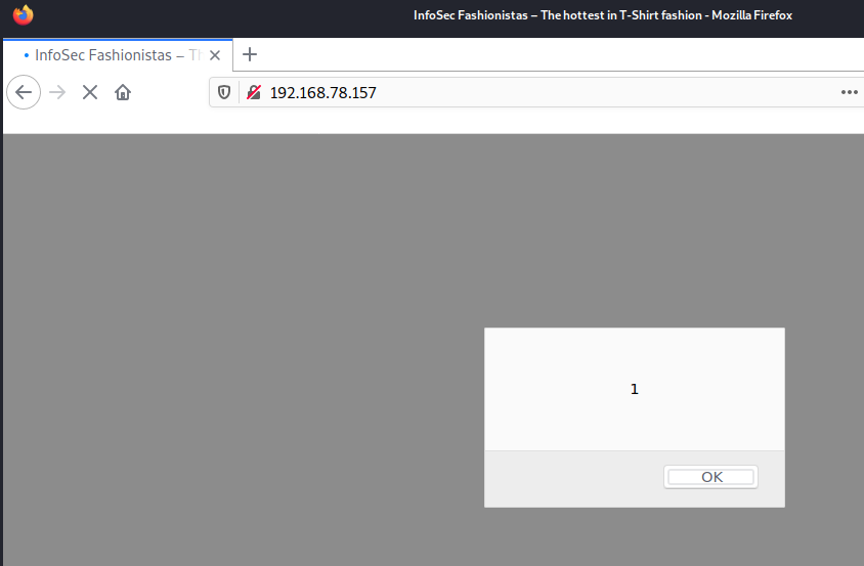The height and width of the screenshot is (566, 864).
Task: Click the window title "InfoSec Fashionistas – The hottest in T-Shirt fashion"
Action: pyautogui.click(x=558, y=15)
